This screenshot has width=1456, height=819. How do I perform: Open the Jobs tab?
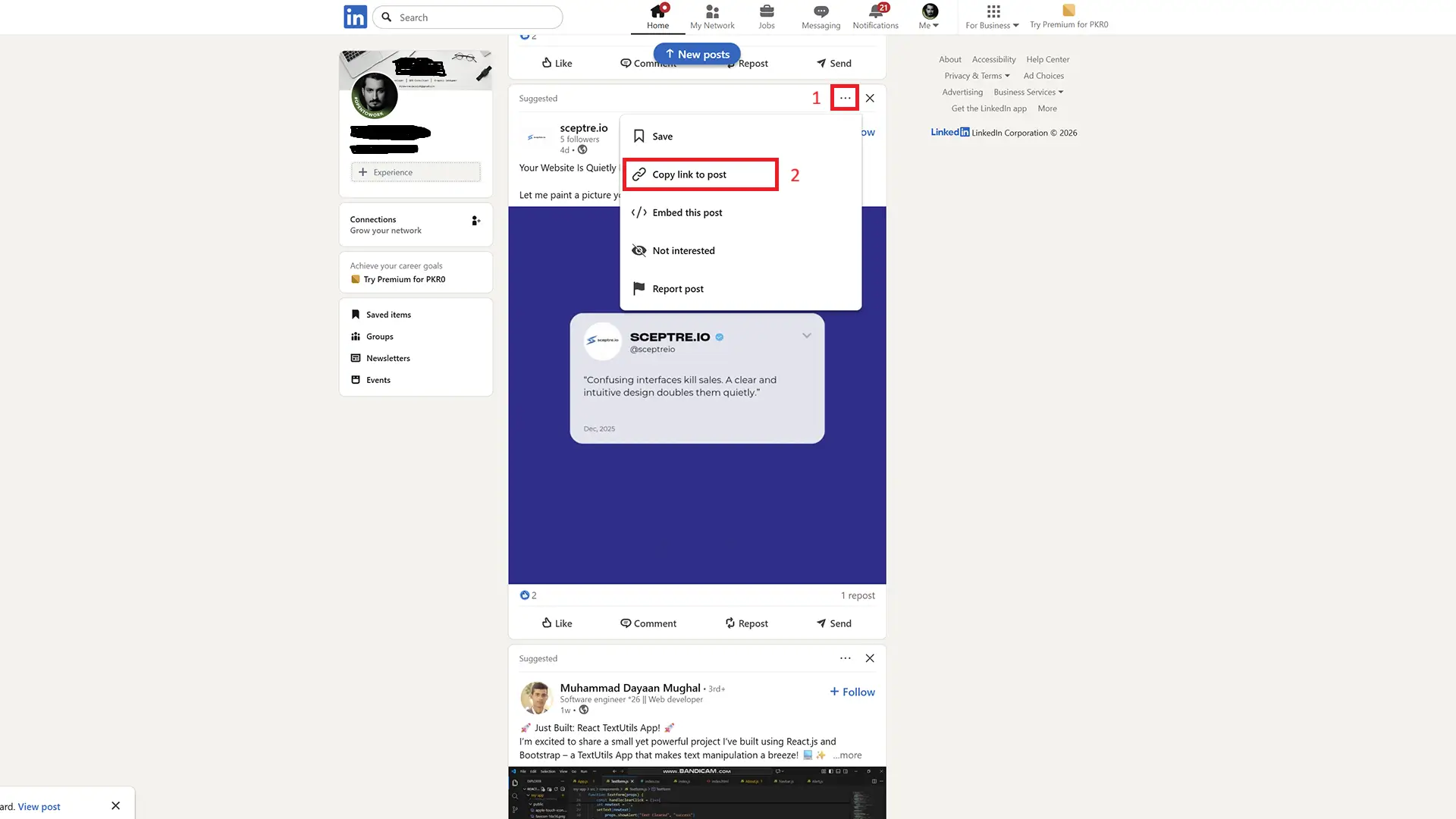[767, 17]
